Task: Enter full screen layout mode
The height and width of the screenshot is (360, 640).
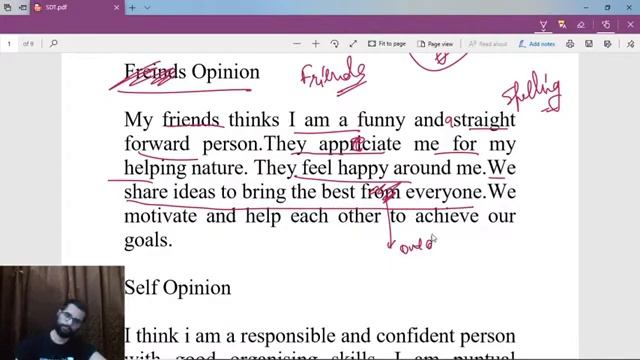Action: tap(353, 44)
